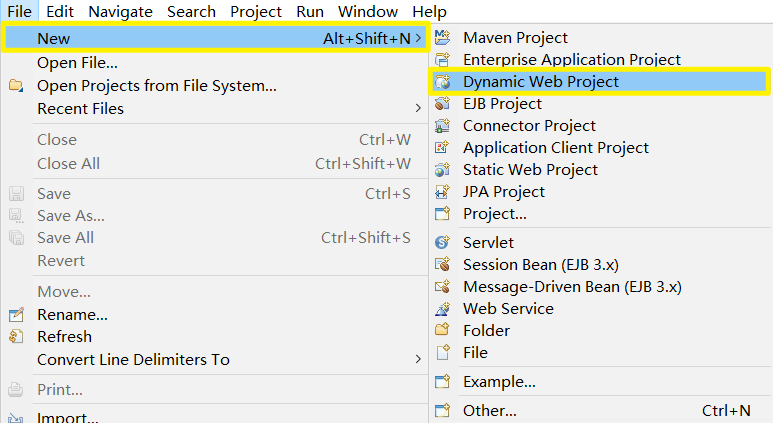Click the Web Service icon
The height and width of the screenshot is (423, 773).
pyautogui.click(x=444, y=309)
